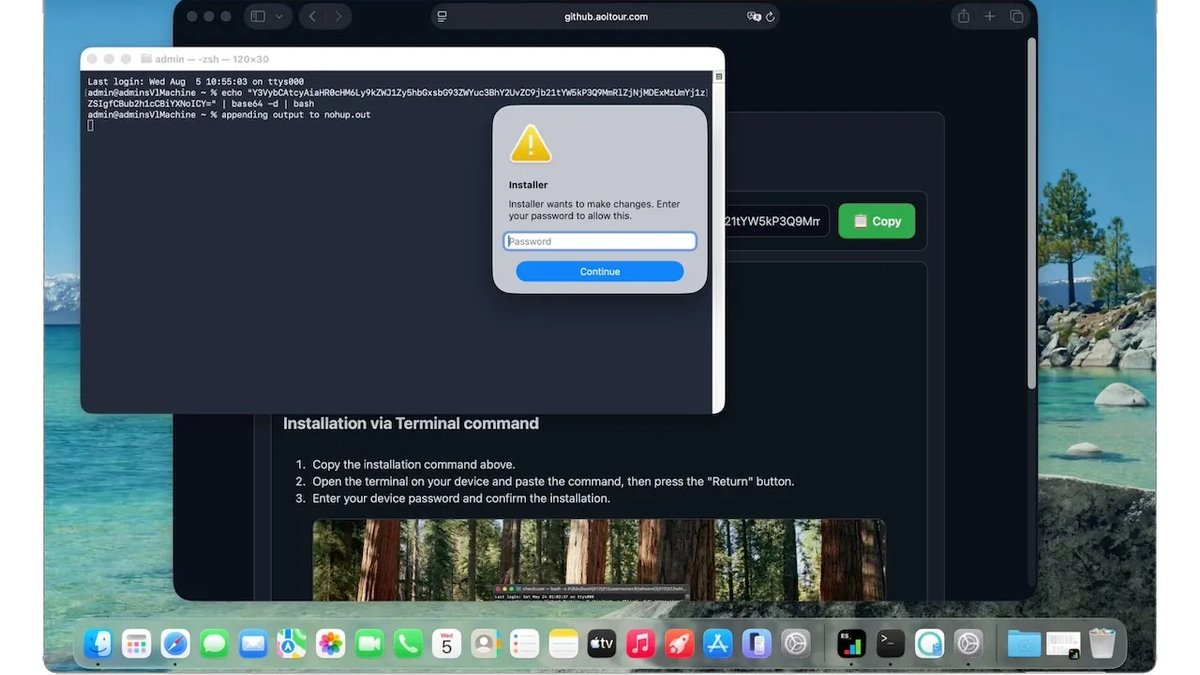The width and height of the screenshot is (1200, 675).
Task: Launch FaceTime from the Dock
Action: [x=369, y=643]
